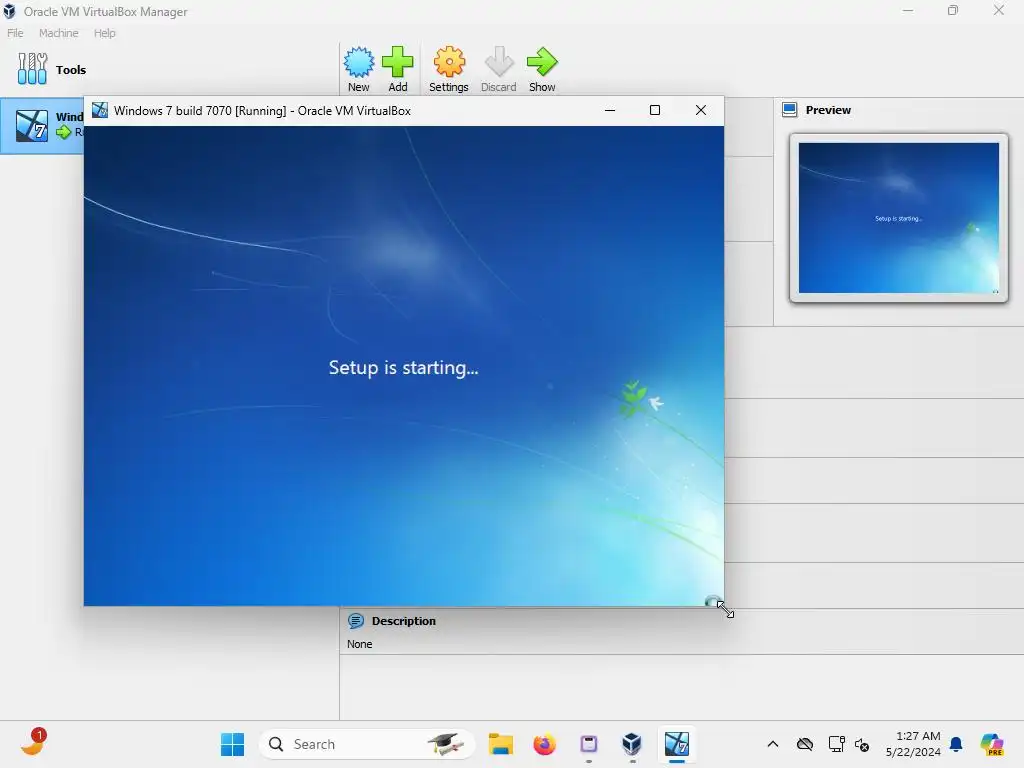Click the Preview thumbnail of the VM

pos(899,218)
